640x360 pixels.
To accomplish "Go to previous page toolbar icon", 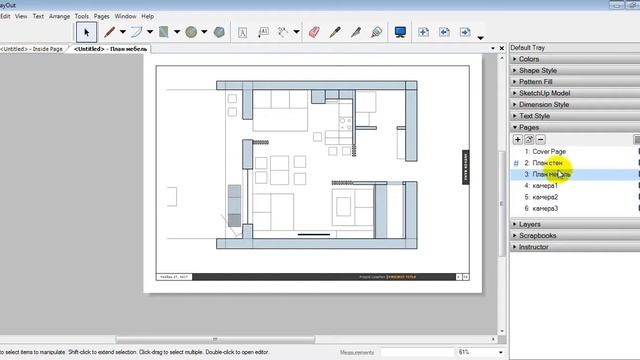I will [444, 32].
